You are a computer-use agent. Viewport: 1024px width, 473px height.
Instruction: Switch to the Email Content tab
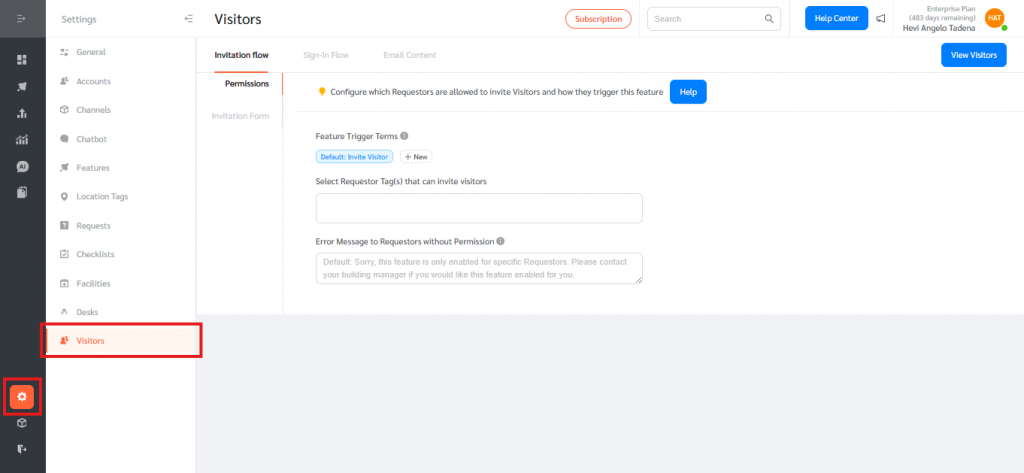(x=409, y=55)
